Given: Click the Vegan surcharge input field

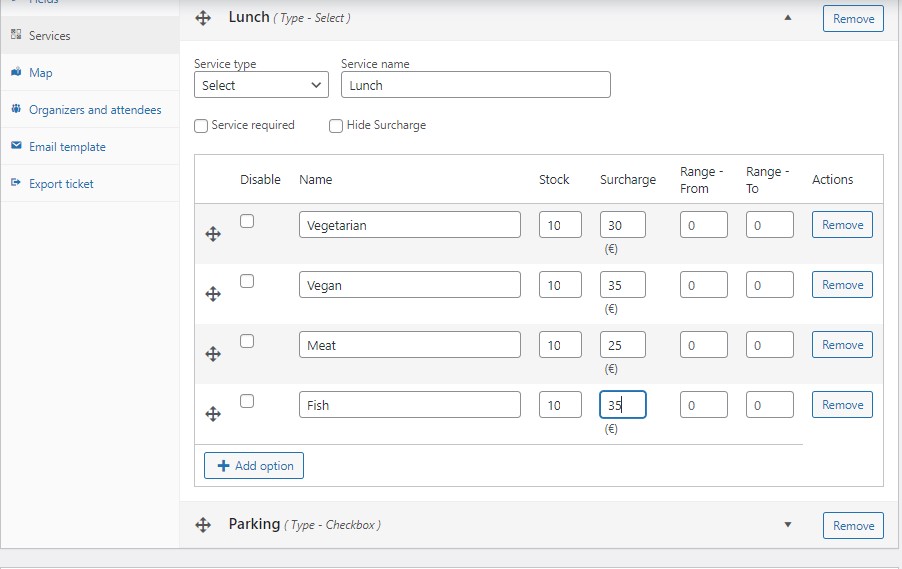Looking at the screenshot, I should coord(622,285).
